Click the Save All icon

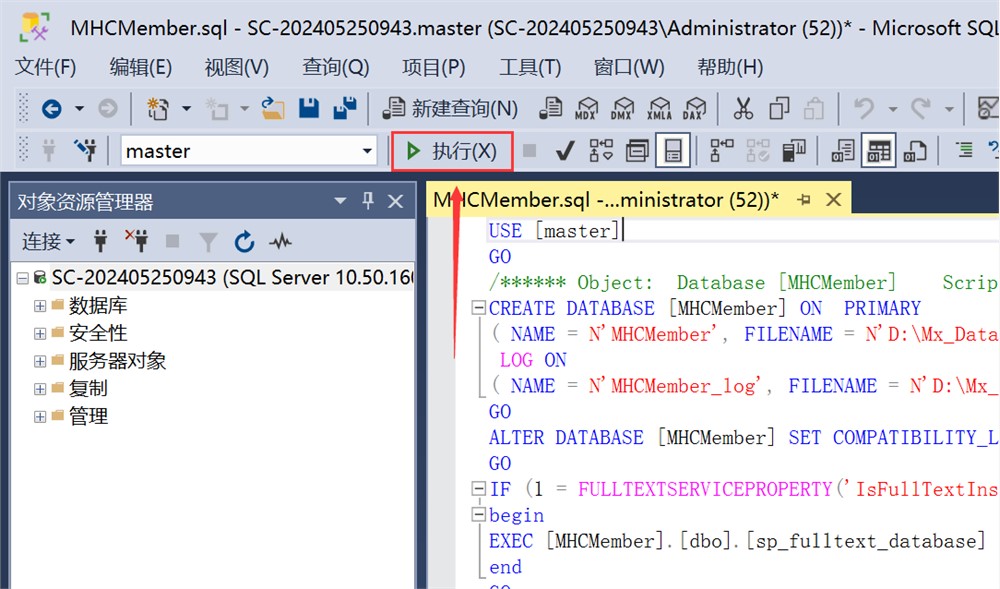[345, 108]
